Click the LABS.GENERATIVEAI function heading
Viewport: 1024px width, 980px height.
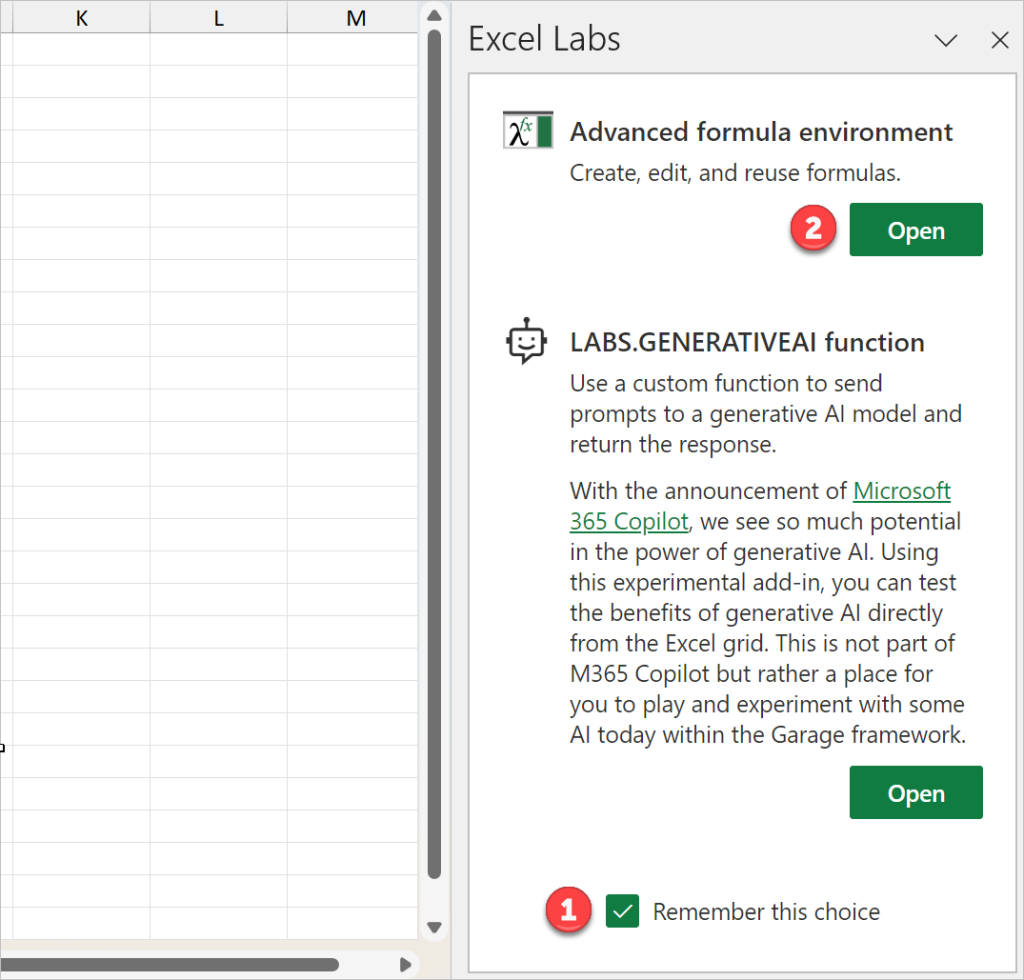point(747,342)
